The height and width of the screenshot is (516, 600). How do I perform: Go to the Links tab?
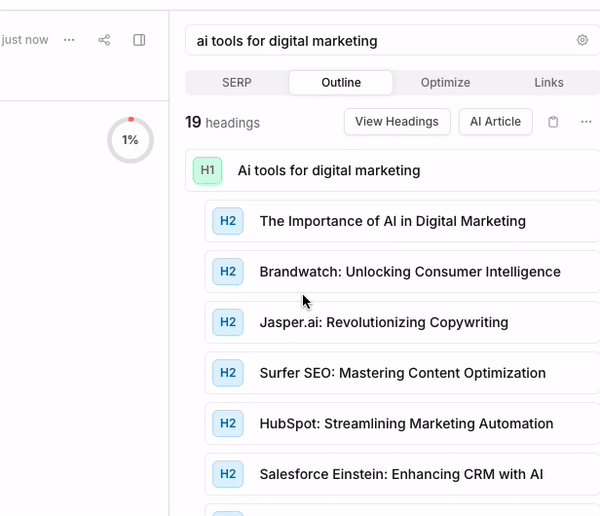coord(549,83)
